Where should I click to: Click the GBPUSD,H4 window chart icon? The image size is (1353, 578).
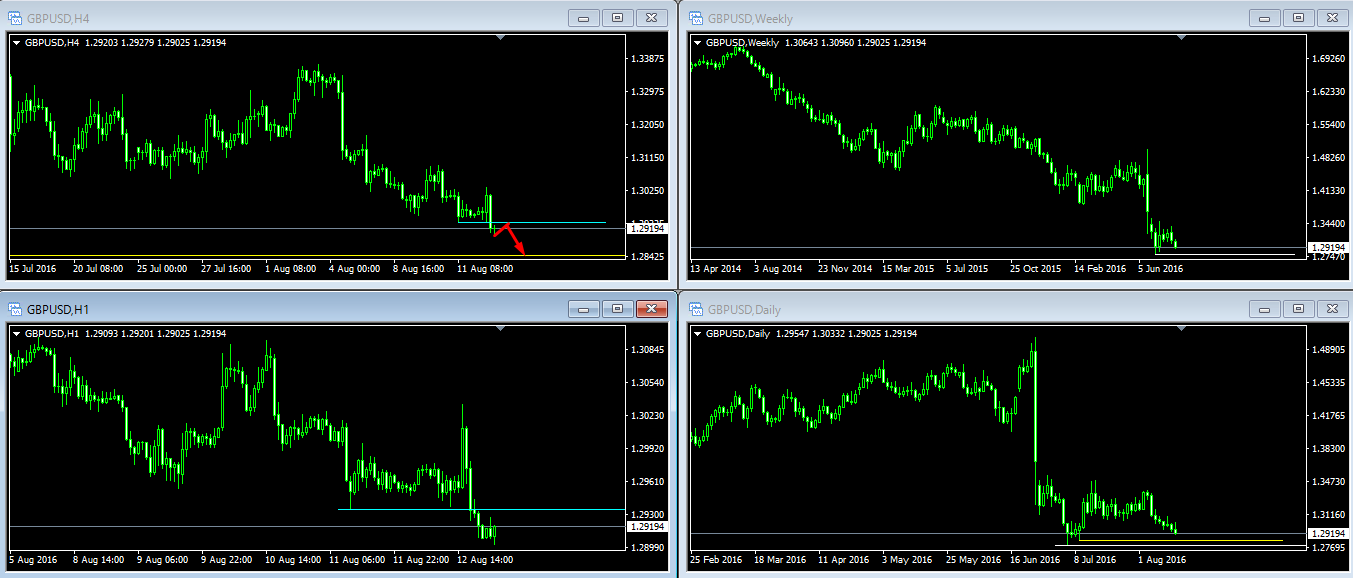point(15,17)
